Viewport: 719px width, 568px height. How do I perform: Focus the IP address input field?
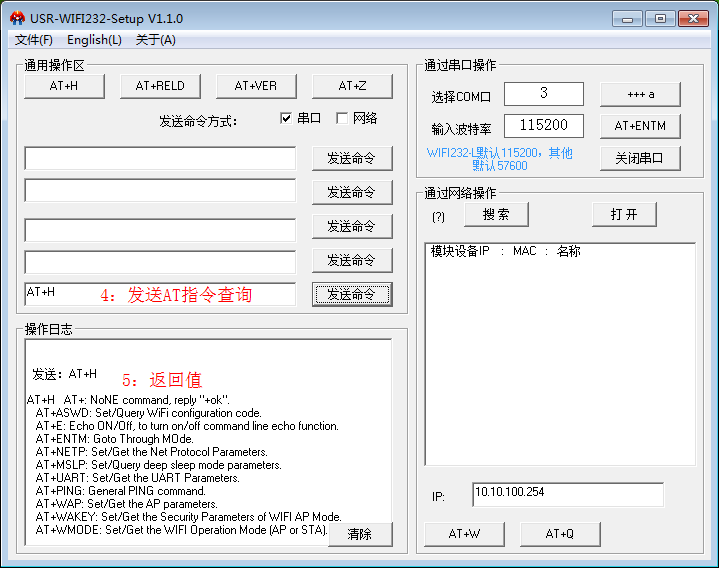567,495
